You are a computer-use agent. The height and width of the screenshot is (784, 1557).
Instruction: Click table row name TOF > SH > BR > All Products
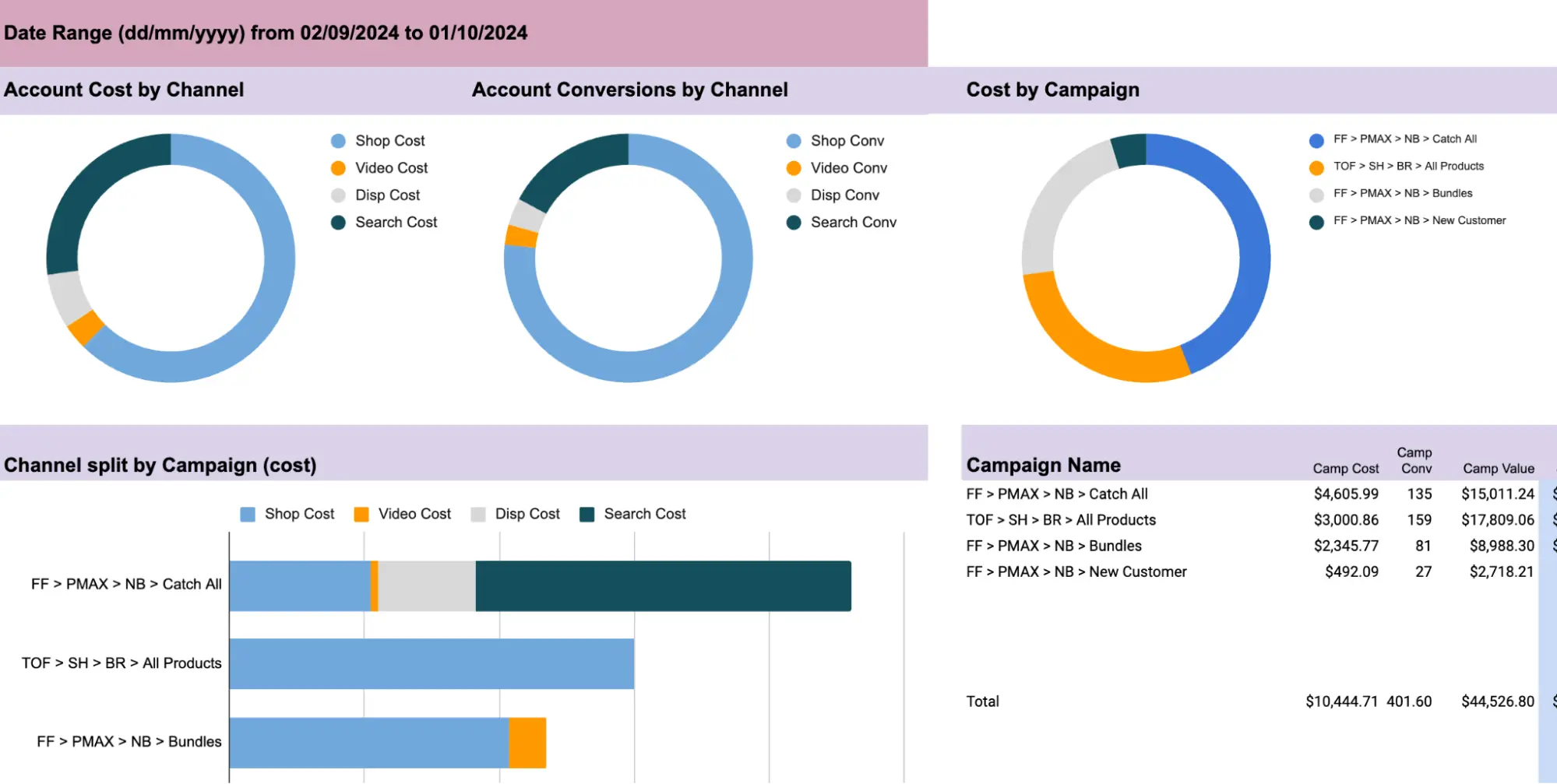pyautogui.click(x=1061, y=520)
